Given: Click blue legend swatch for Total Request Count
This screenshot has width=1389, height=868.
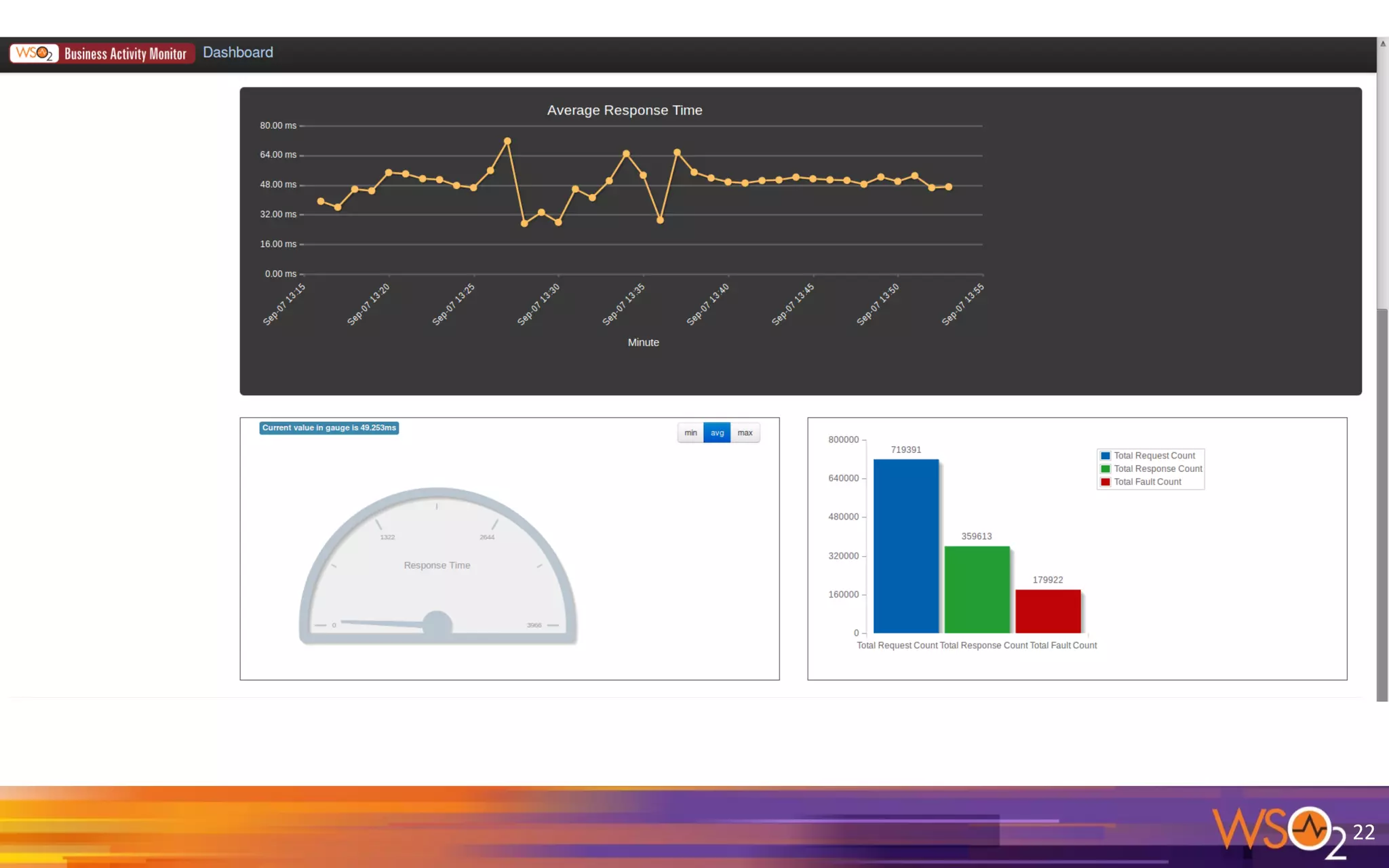Looking at the screenshot, I should [1106, 456].
